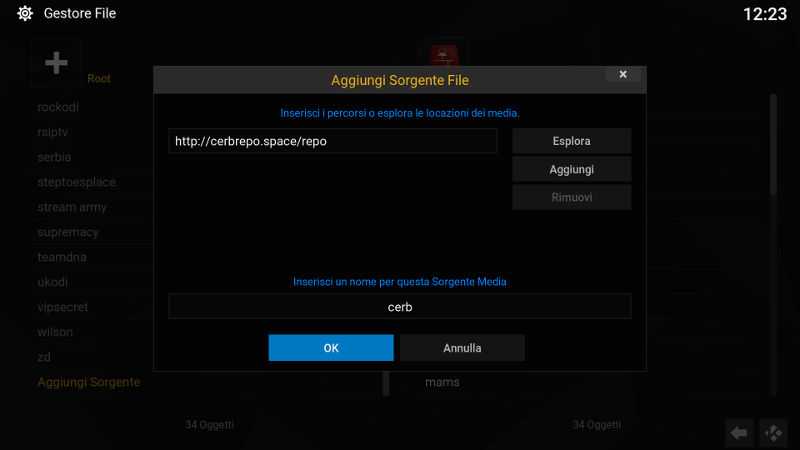Click the move cross-arrows icon
Screen dimensions: 800x450
(773, 433)
